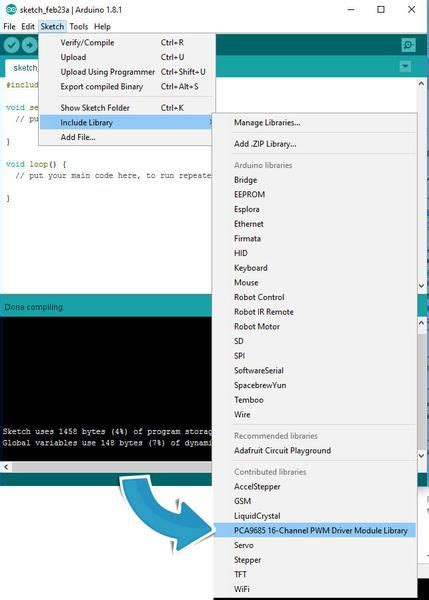Select Verify/Compile from Sketch menu
The image size is (429, 600).
click(126, 42)
